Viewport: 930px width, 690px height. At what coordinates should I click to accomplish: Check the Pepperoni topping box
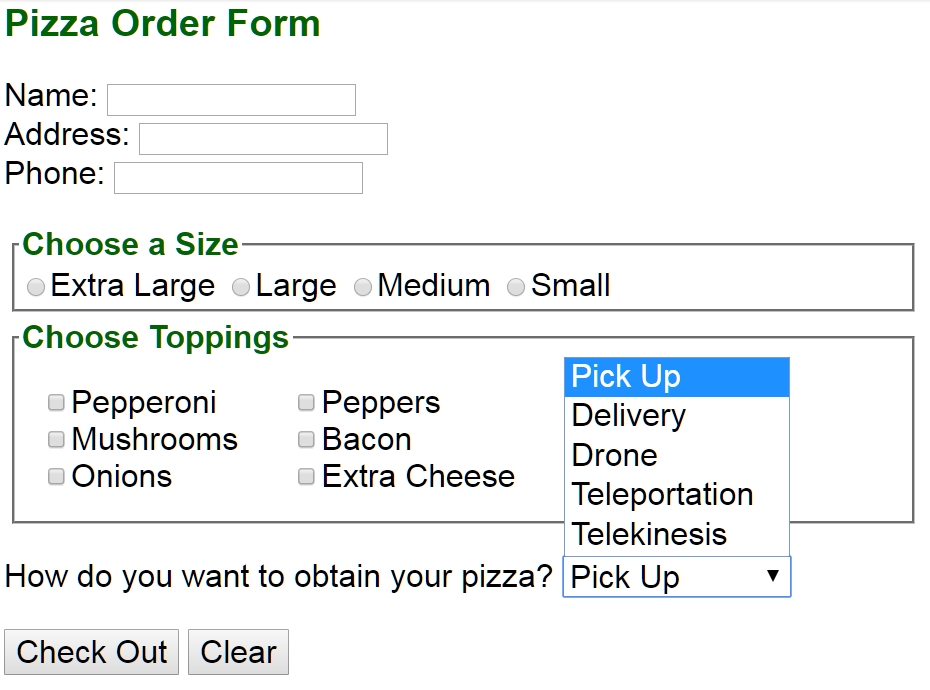(57, 403)
